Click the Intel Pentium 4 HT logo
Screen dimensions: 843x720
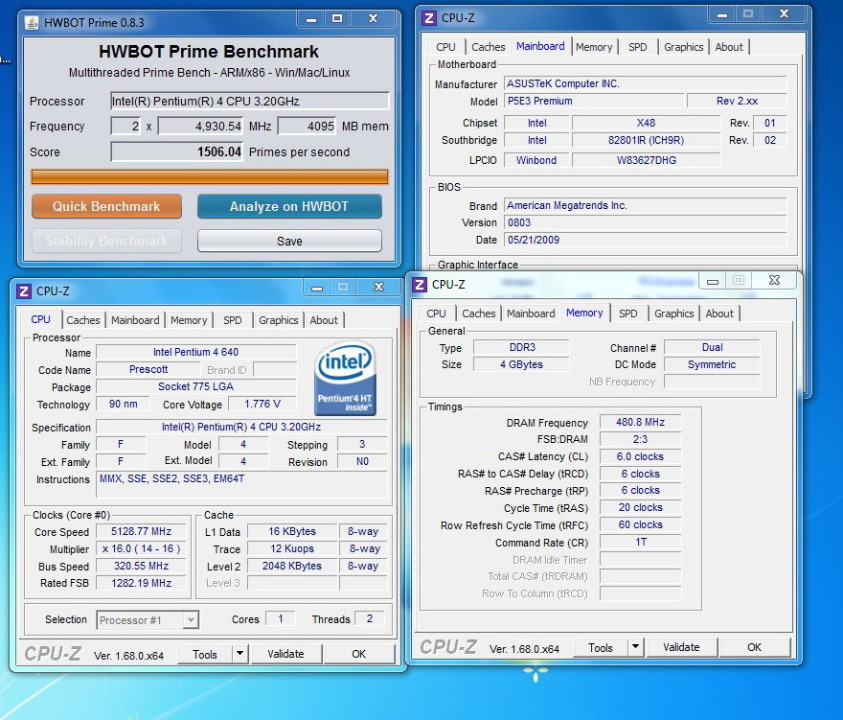coord(345,378)
